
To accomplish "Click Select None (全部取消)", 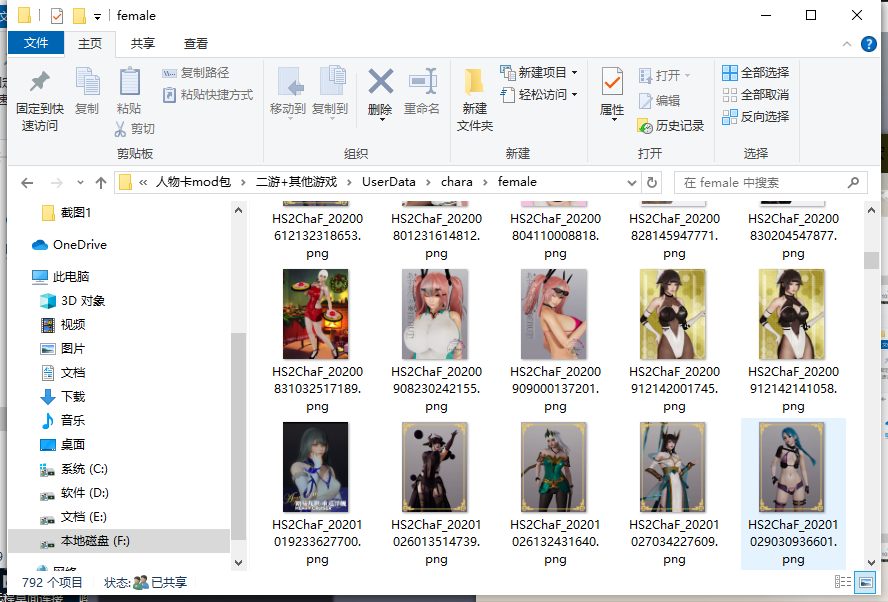I will 755,95.
